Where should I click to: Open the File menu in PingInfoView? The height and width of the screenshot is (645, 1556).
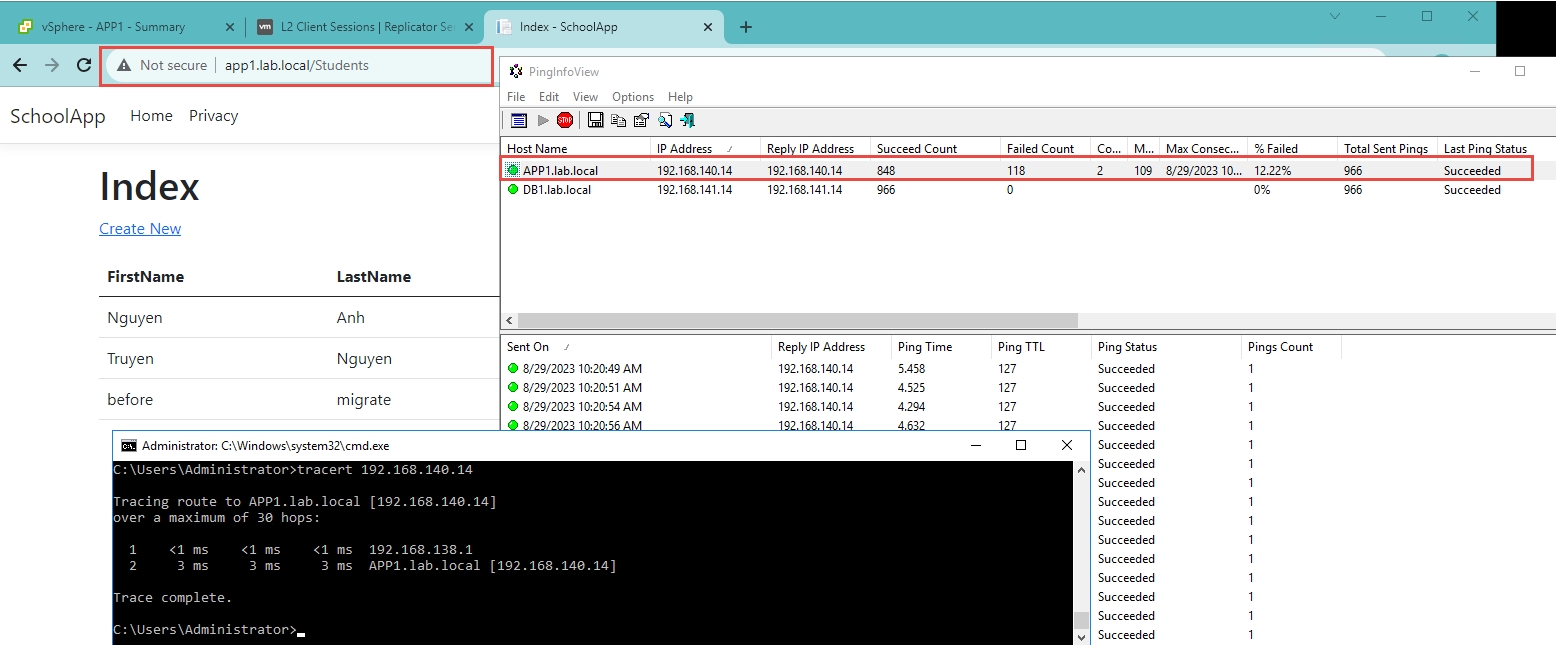[x=515, y=97]
